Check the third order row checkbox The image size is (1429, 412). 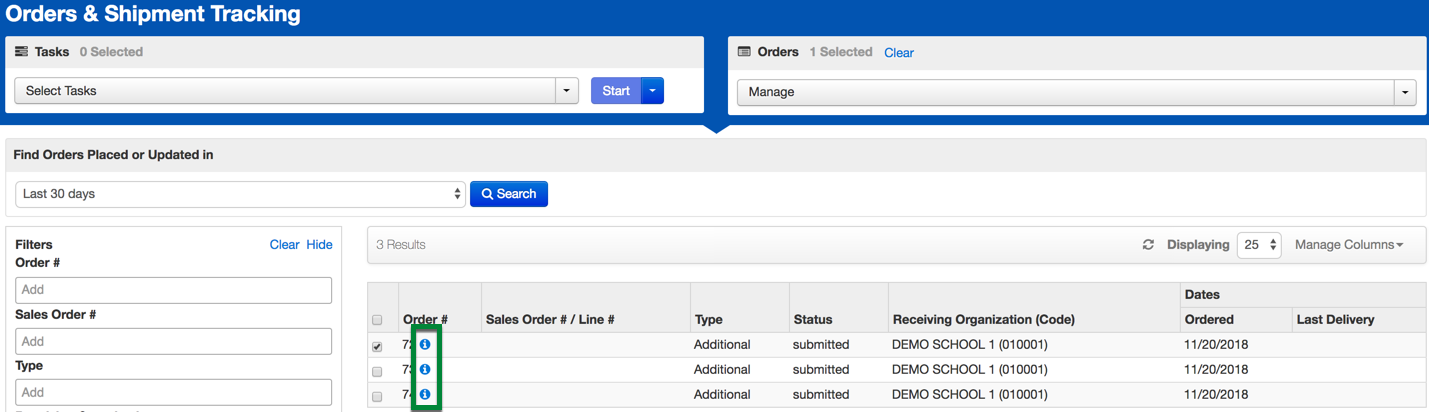pos(377,397)
